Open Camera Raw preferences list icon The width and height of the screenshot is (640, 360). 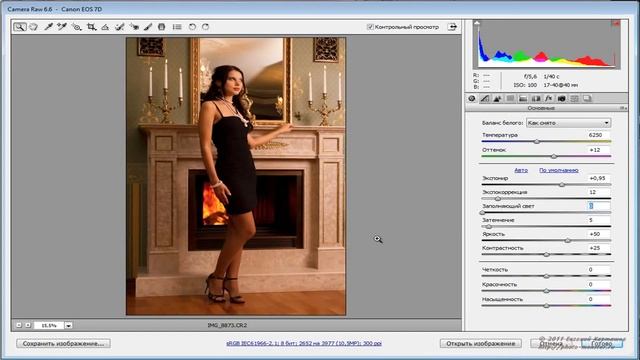click(x=177, y=27)
